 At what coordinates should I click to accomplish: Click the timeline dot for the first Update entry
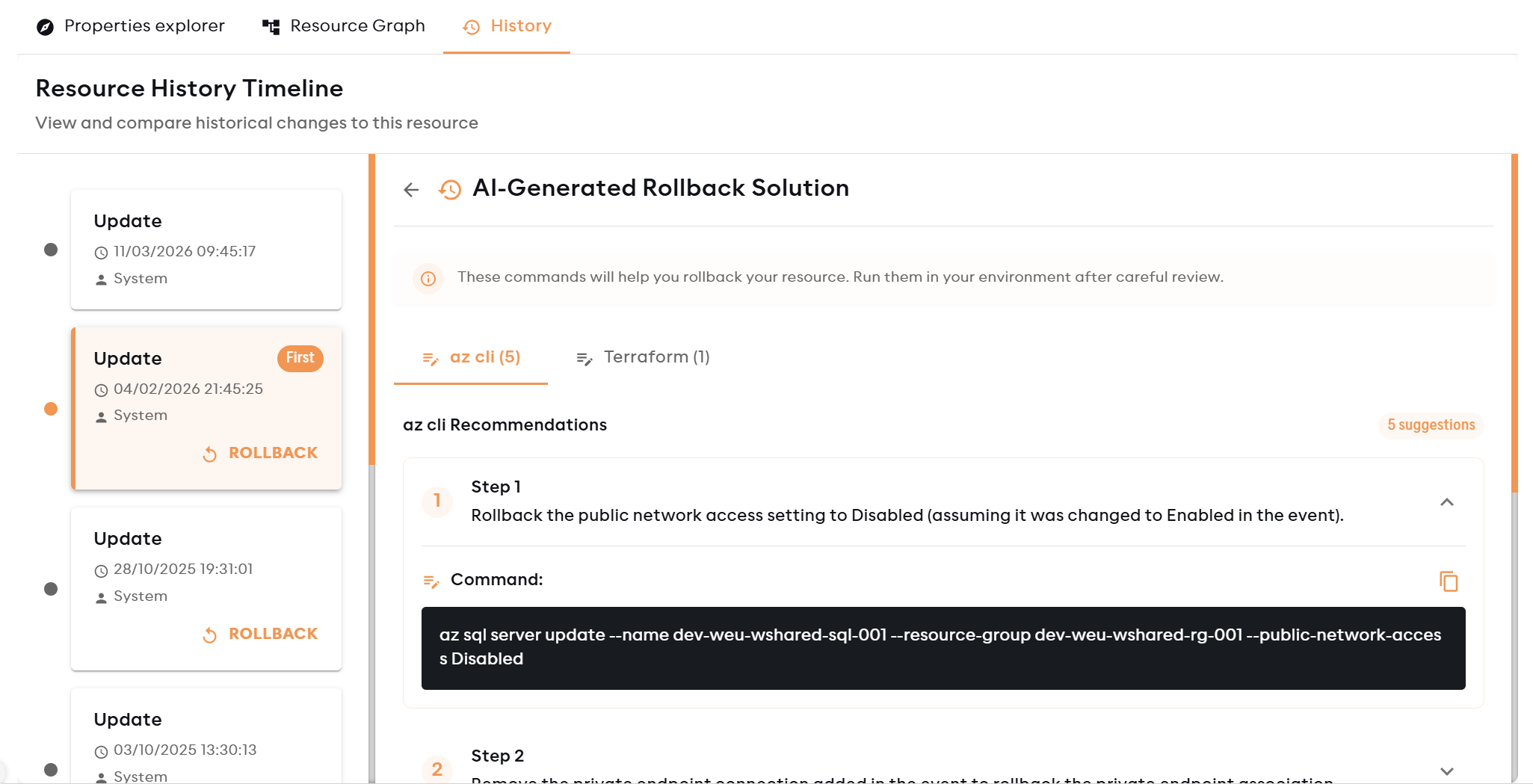[x=50, y=250]
